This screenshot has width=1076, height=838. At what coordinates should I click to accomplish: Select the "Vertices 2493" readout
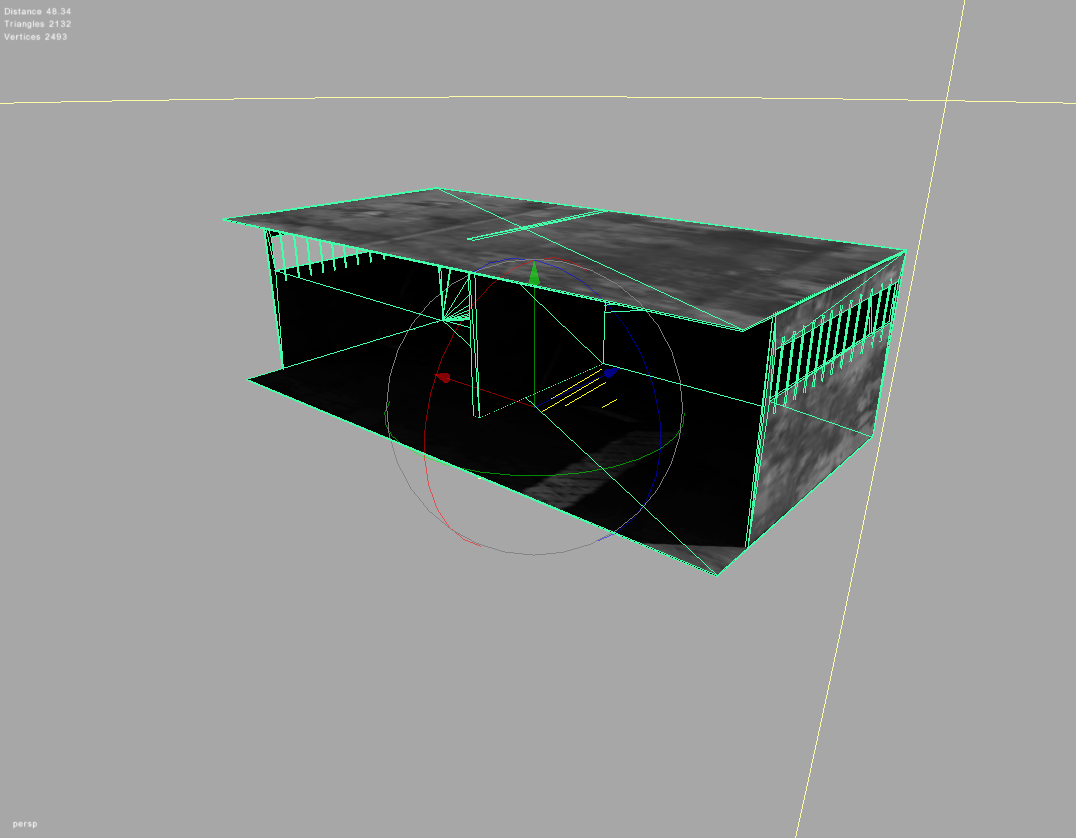click(36, 37)
